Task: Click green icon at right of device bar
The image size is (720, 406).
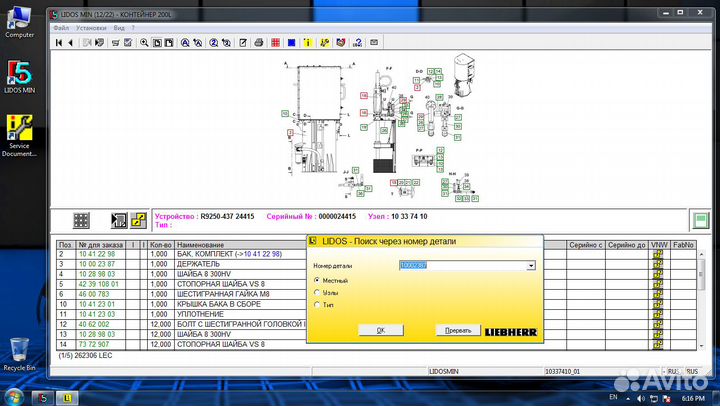Action: [702, 219]
